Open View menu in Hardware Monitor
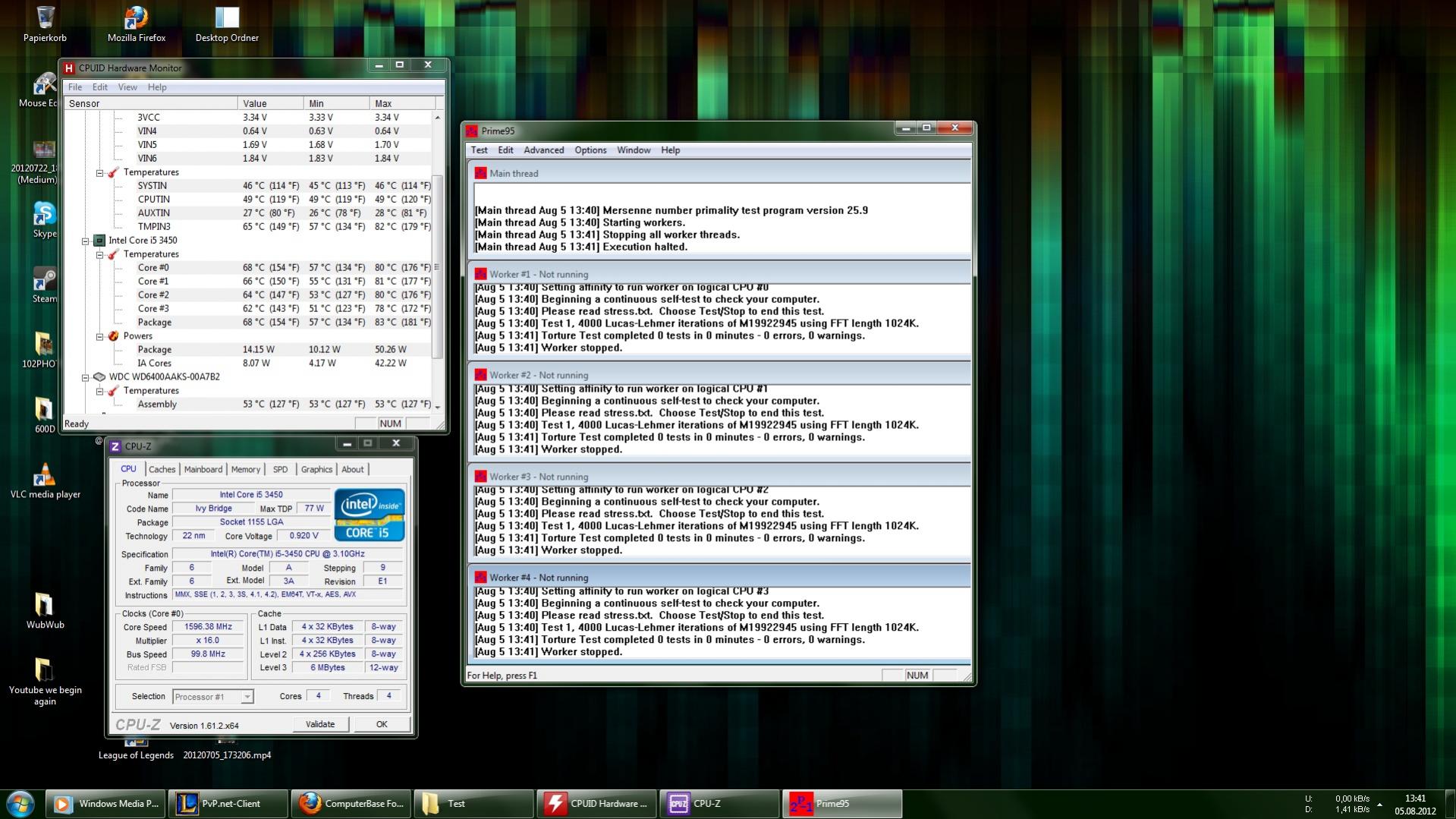The height and width of the screenshot is (819, 1456). (127, 87)
